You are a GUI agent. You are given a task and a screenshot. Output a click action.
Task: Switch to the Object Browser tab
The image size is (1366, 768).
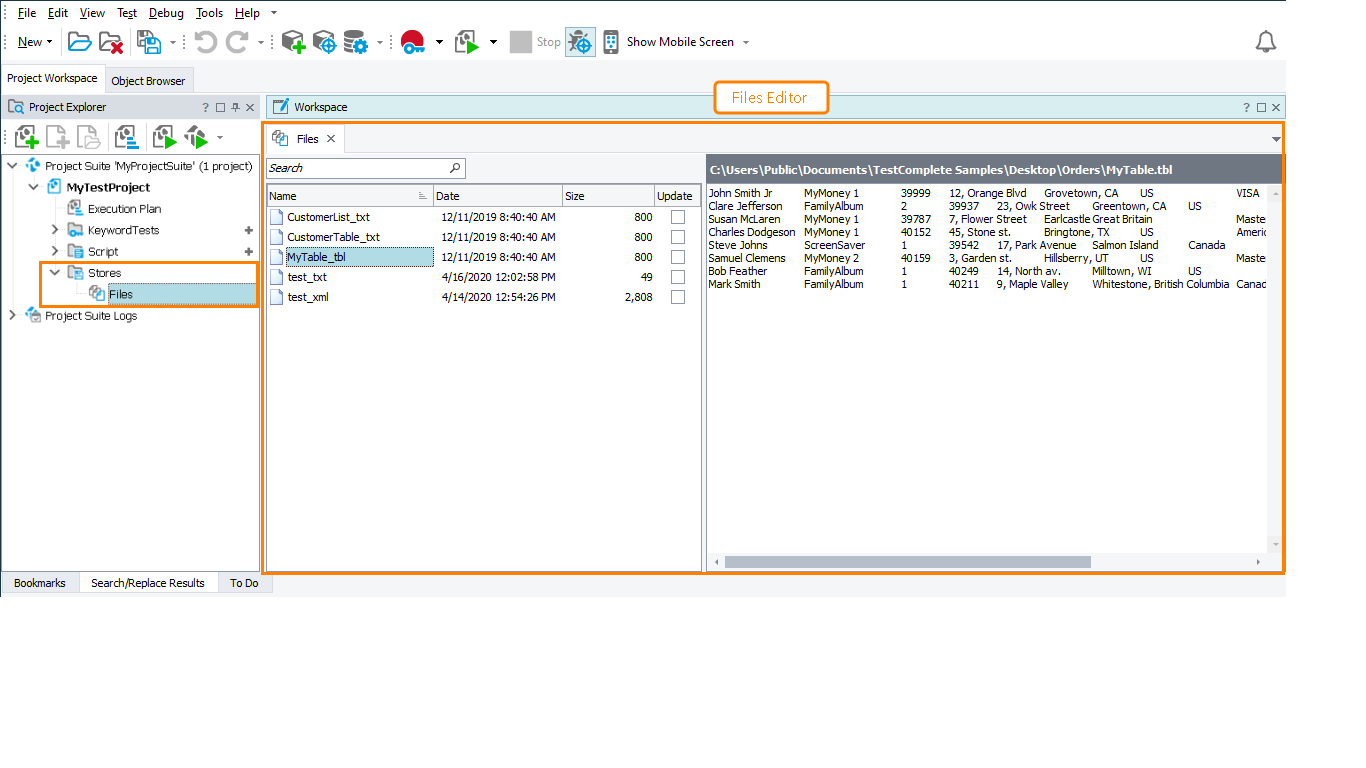148,79
